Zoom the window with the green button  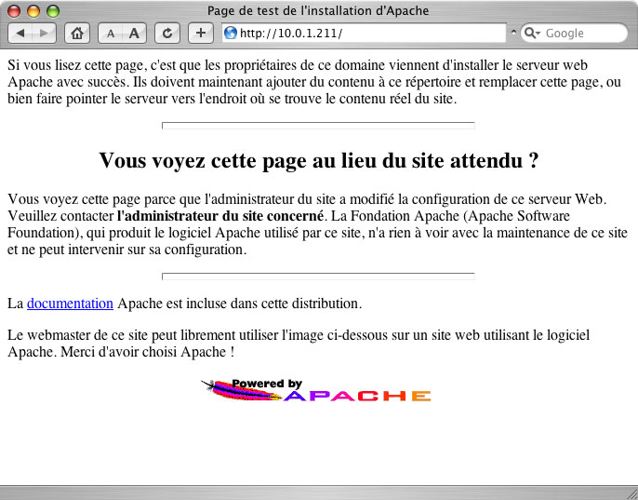(x=53, y=11)
